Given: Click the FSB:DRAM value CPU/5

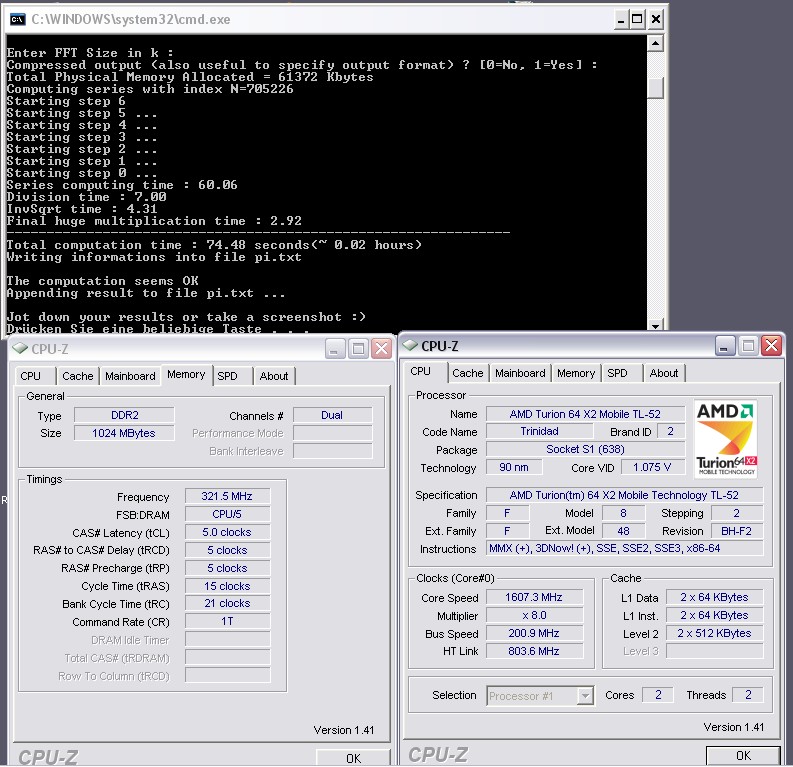Looking at the screenshot, I should [x=228, y=514].
